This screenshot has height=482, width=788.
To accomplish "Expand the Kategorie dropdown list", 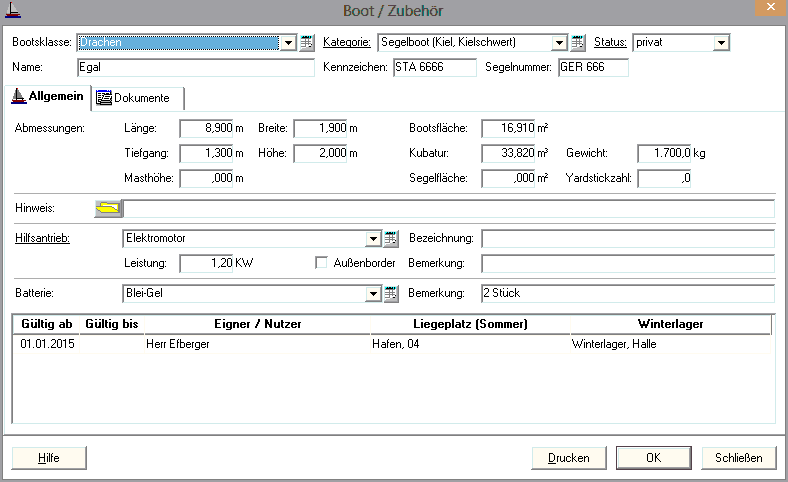I will 559,43.
